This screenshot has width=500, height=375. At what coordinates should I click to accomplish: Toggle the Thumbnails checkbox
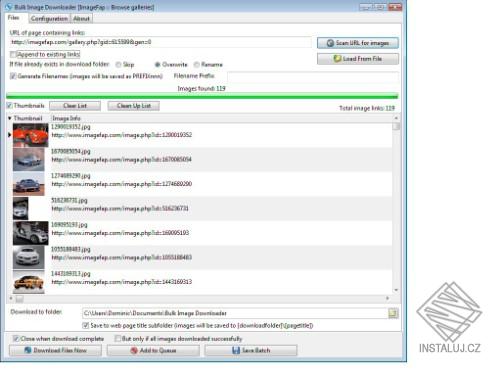(x=10, y=106)
